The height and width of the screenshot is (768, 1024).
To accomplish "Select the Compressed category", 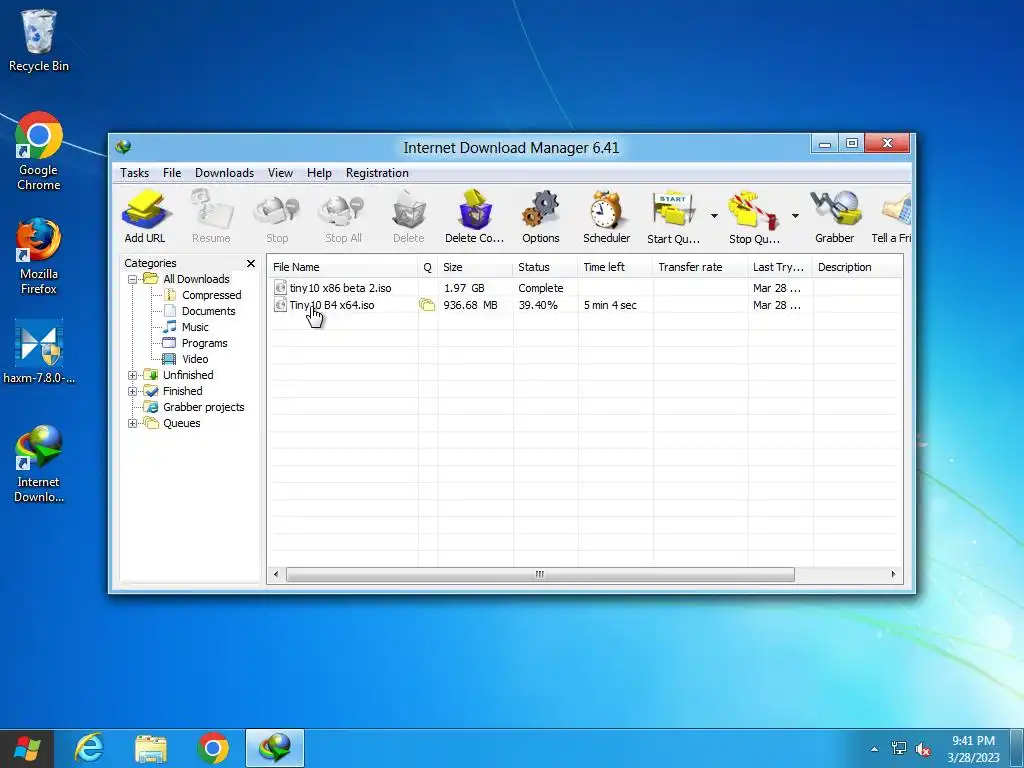I will pos(212,295).
